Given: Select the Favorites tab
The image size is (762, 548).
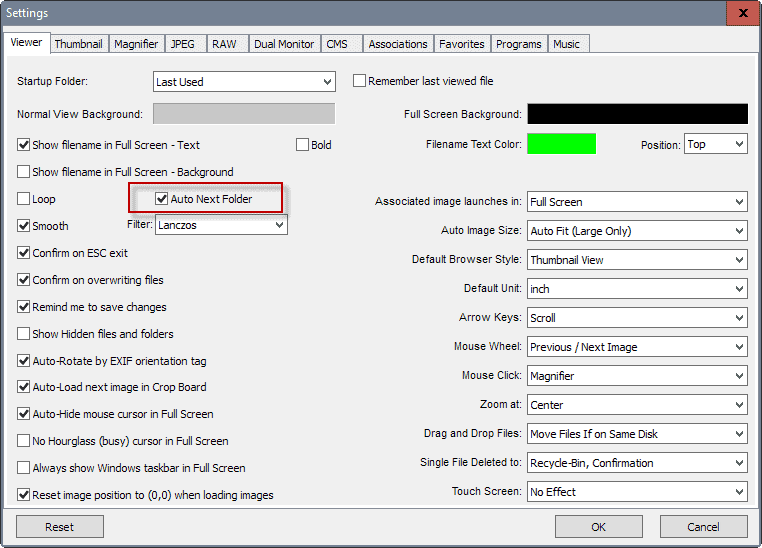Looking at the screenshot, I should (x=462, y=44).
